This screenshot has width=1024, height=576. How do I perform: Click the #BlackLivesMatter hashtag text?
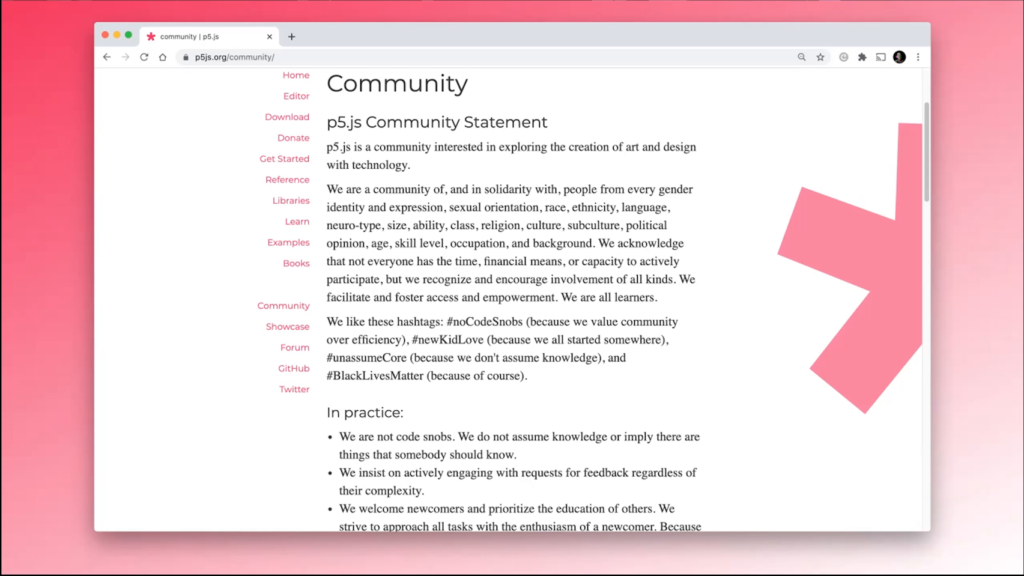(x=375, y=376)
